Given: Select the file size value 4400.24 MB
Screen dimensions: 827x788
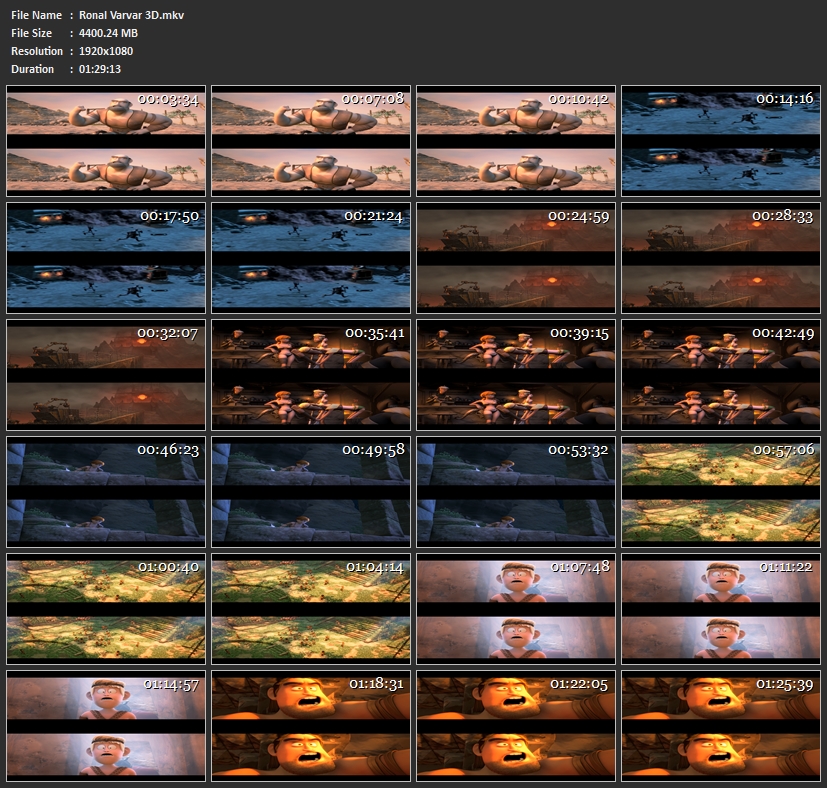Looking at the screenshot, I should (x=108, y=33).
